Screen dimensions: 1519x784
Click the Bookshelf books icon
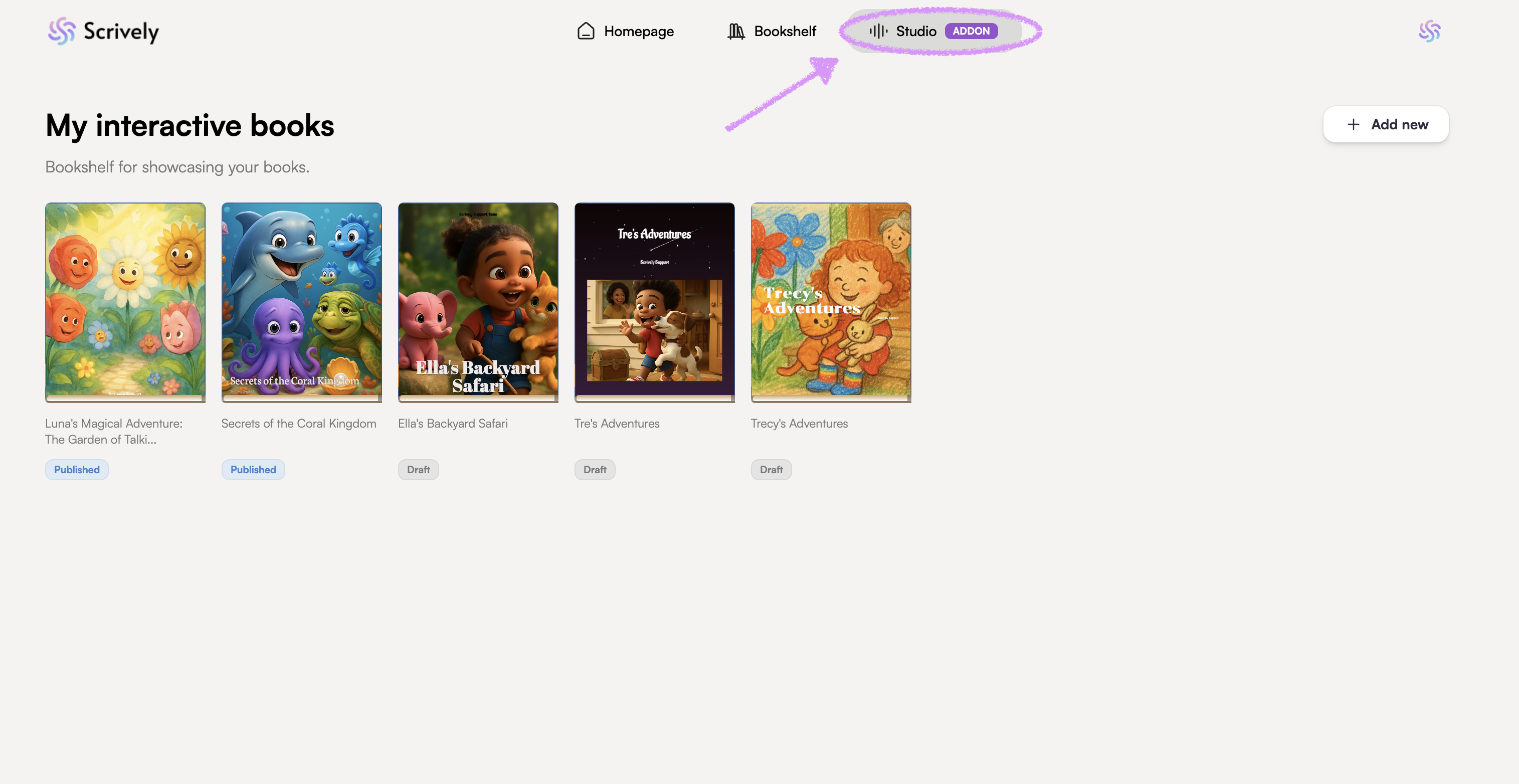click(735, 31)
